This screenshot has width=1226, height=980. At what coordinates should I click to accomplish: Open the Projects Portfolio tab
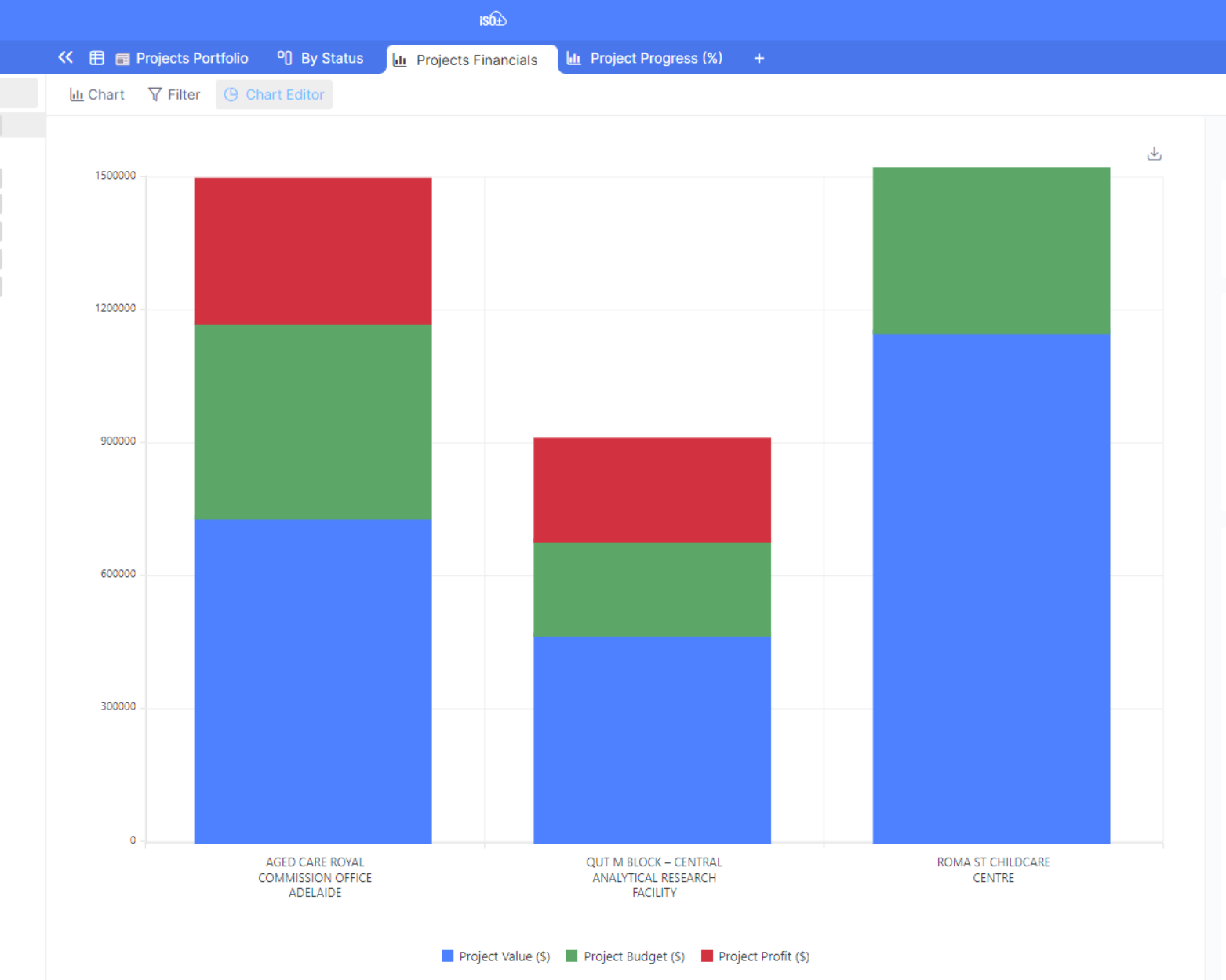(x=191, y=59)
